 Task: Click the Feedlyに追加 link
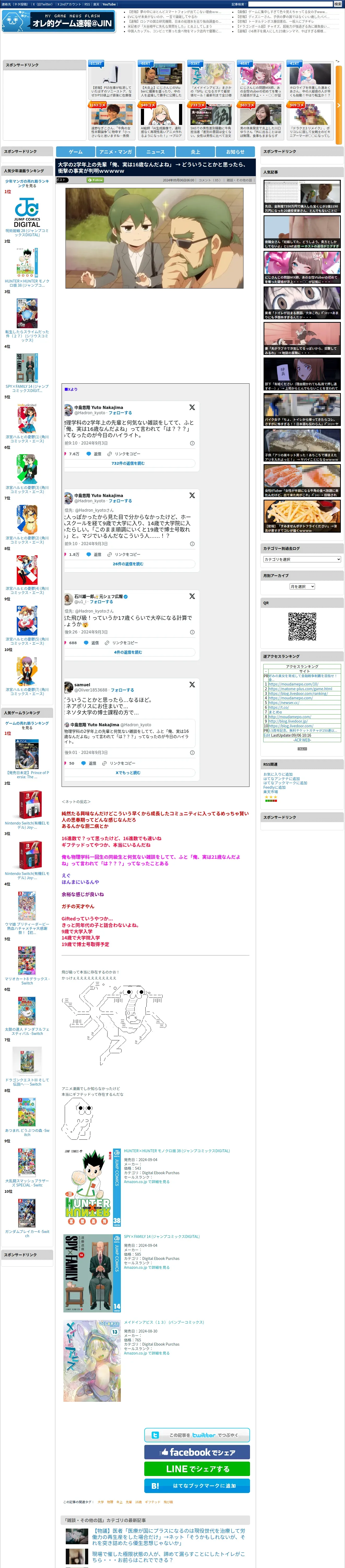click(x=274, y=787)
